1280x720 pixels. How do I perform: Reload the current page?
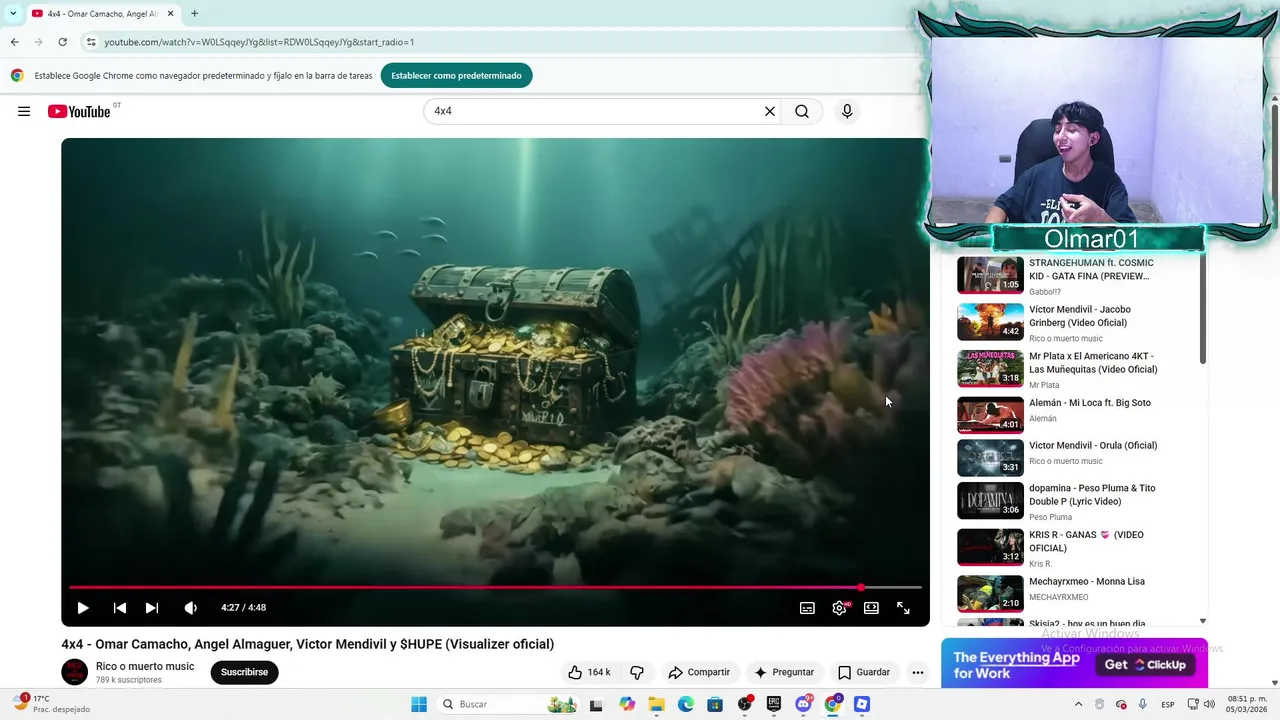[62, 42]
